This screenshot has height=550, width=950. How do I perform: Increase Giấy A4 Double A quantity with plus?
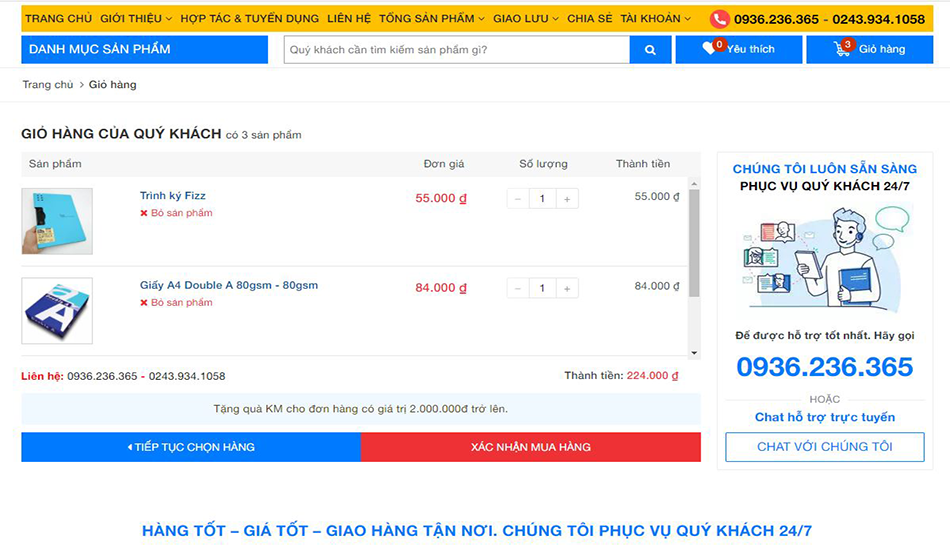[567, 289]
